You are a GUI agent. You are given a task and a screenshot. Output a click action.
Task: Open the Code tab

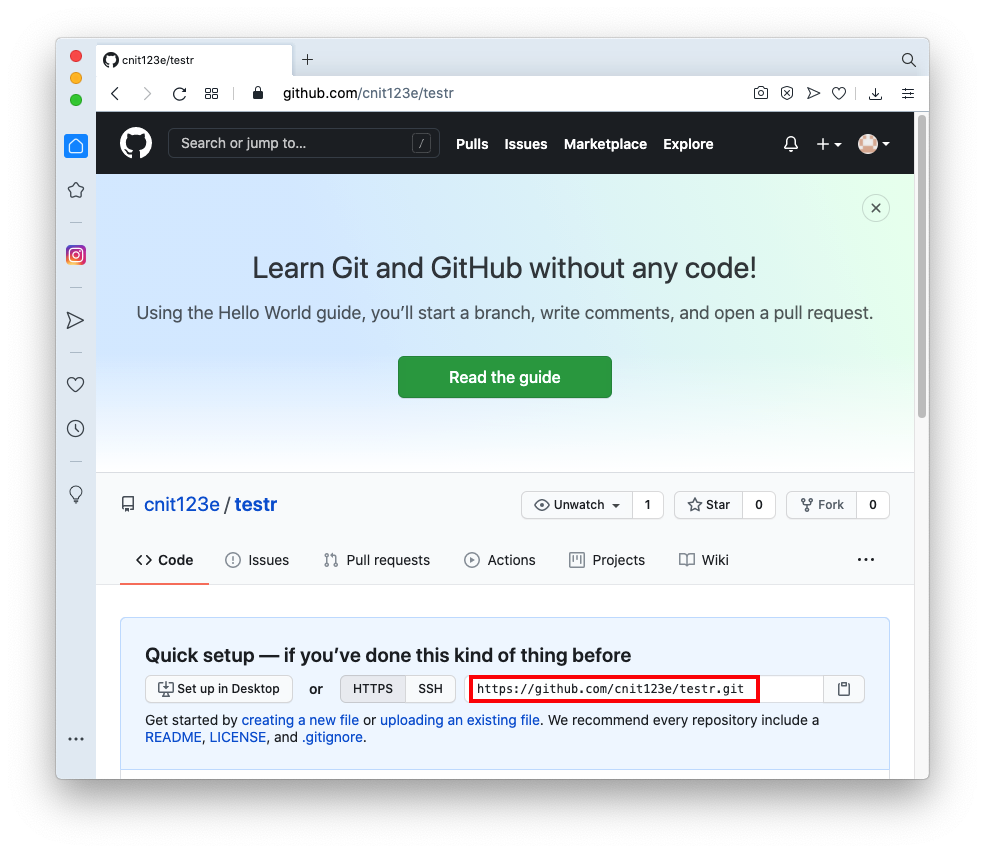coord(165,560)
